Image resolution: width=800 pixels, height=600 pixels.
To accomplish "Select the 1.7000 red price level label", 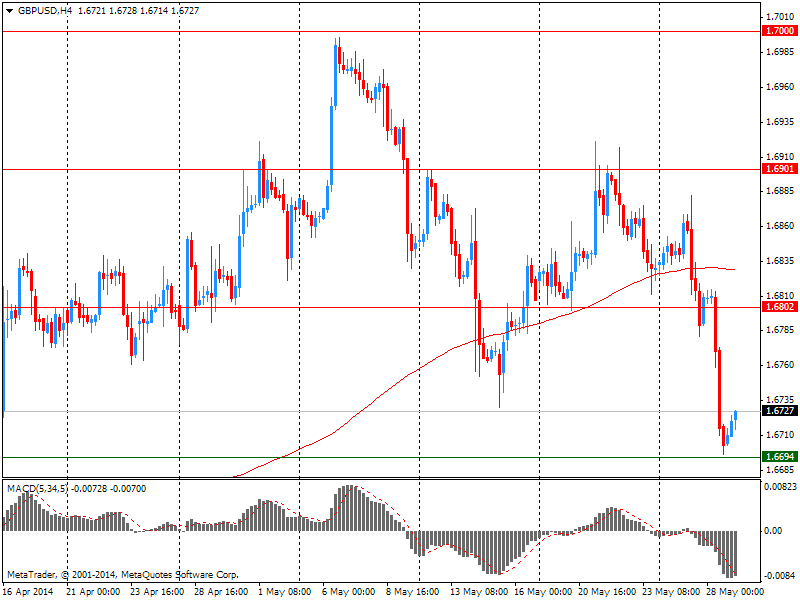I will coord(780,31).
